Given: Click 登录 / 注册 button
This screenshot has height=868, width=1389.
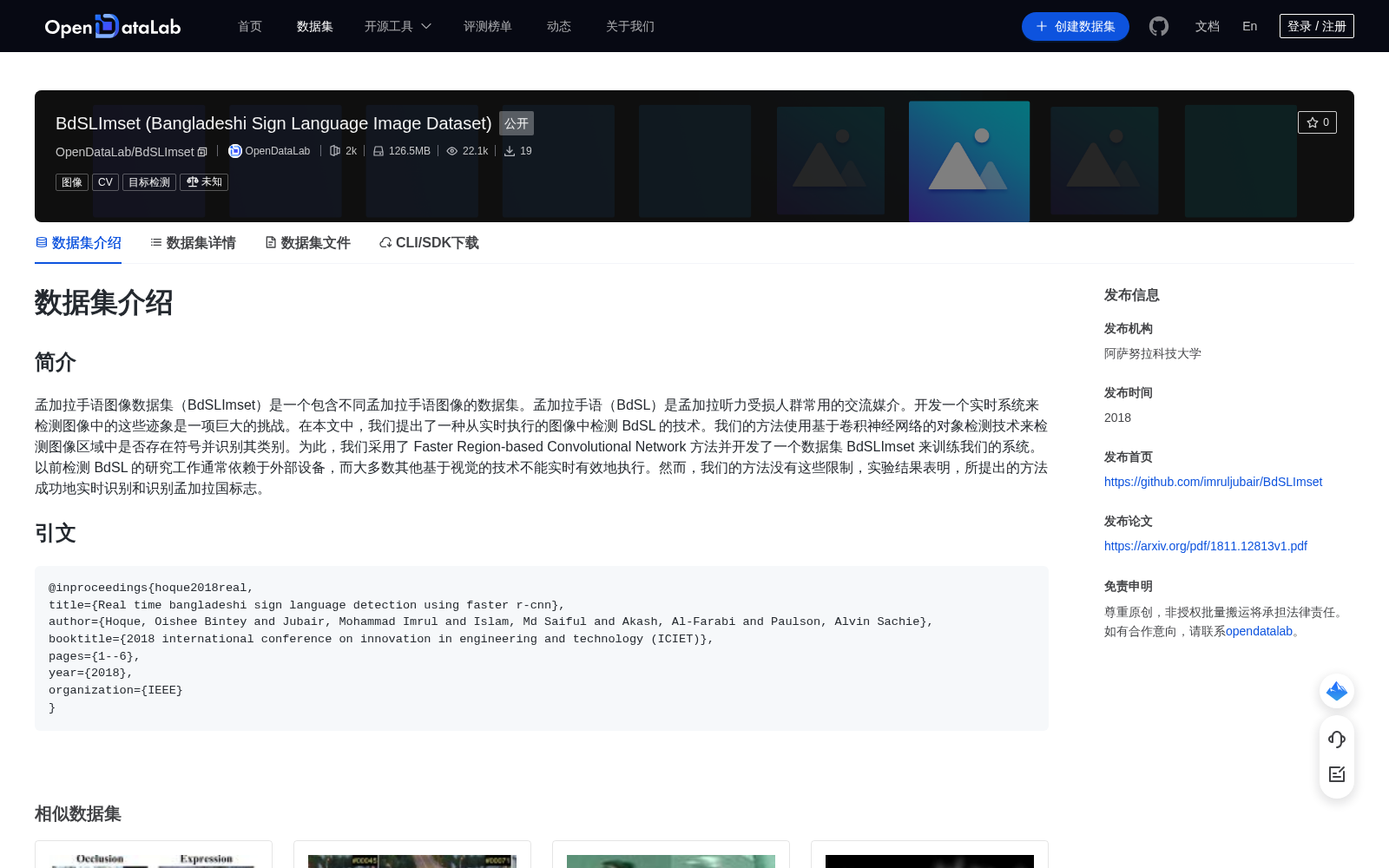Looking at the screenshot, I should point(1317,26).
